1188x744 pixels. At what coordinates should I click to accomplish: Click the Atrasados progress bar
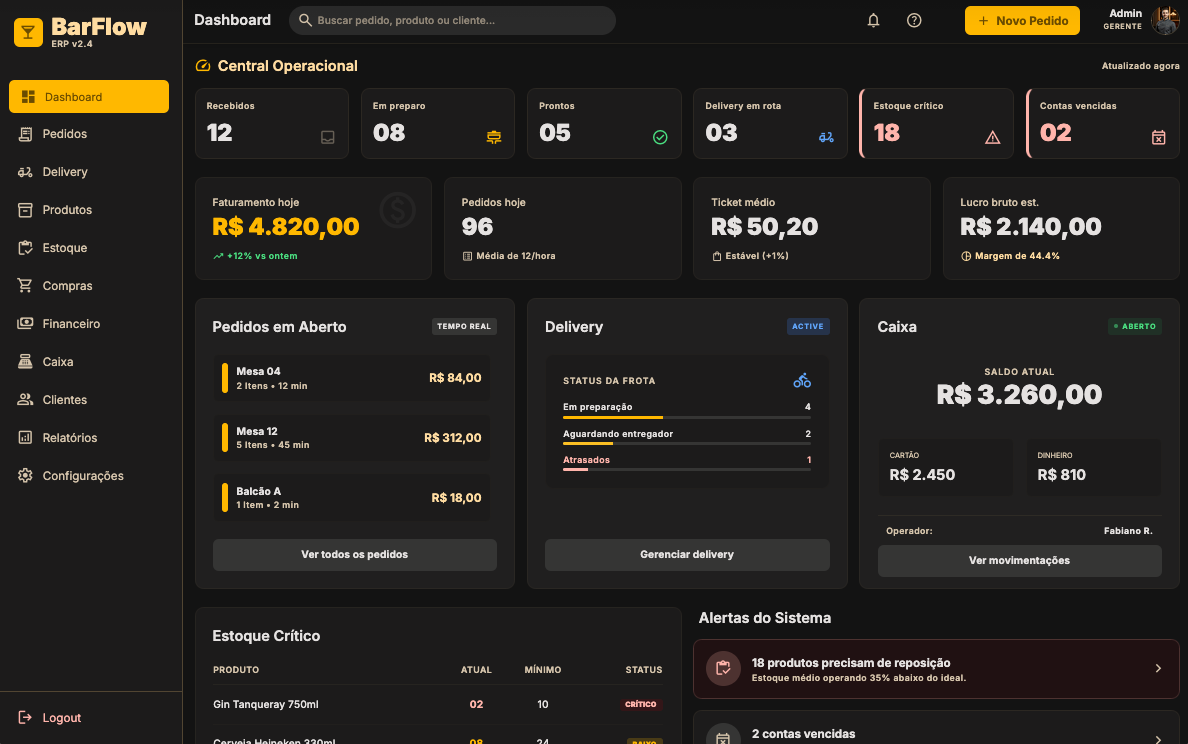tap(686, 470)
